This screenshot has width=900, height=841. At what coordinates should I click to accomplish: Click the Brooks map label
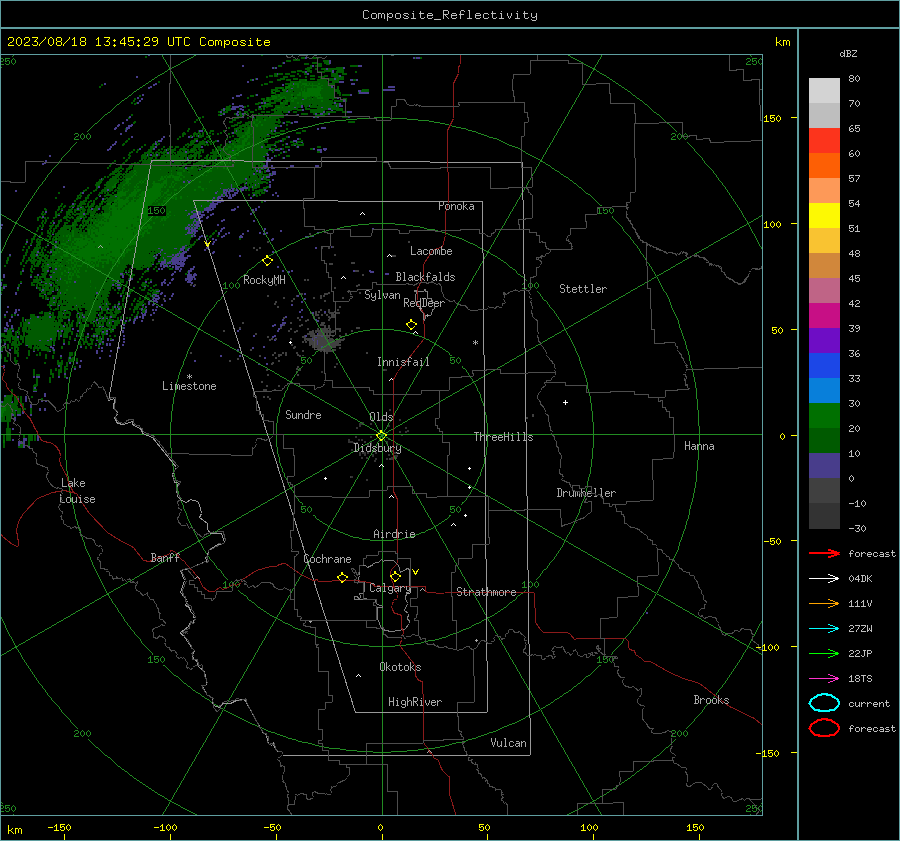[x=711, y=700]
